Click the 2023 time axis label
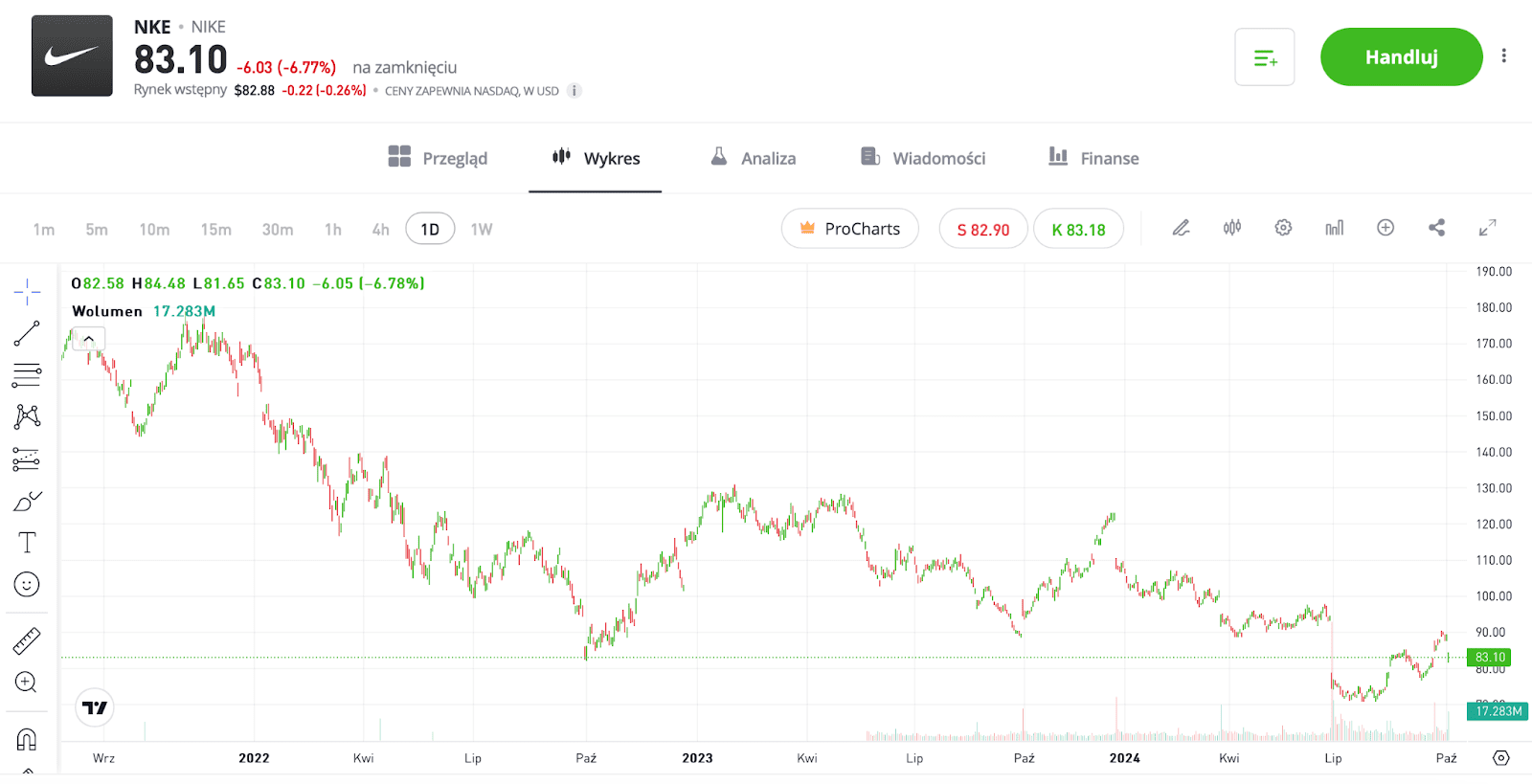The height and width of the screenshot is (784, 1532). click(x=697, y=758)
